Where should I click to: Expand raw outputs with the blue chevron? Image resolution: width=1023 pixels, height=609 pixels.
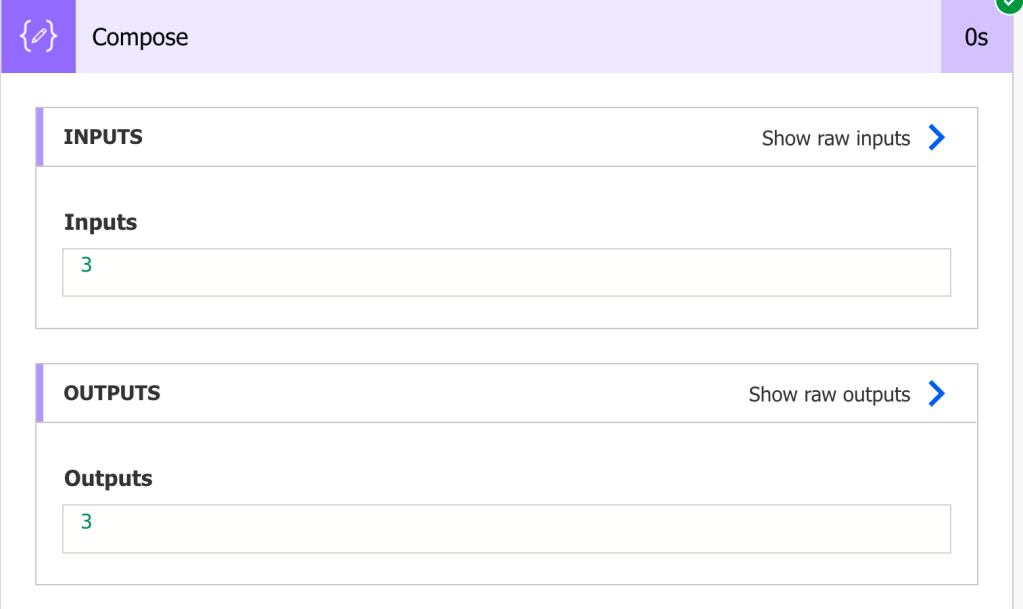coord(936,394)
